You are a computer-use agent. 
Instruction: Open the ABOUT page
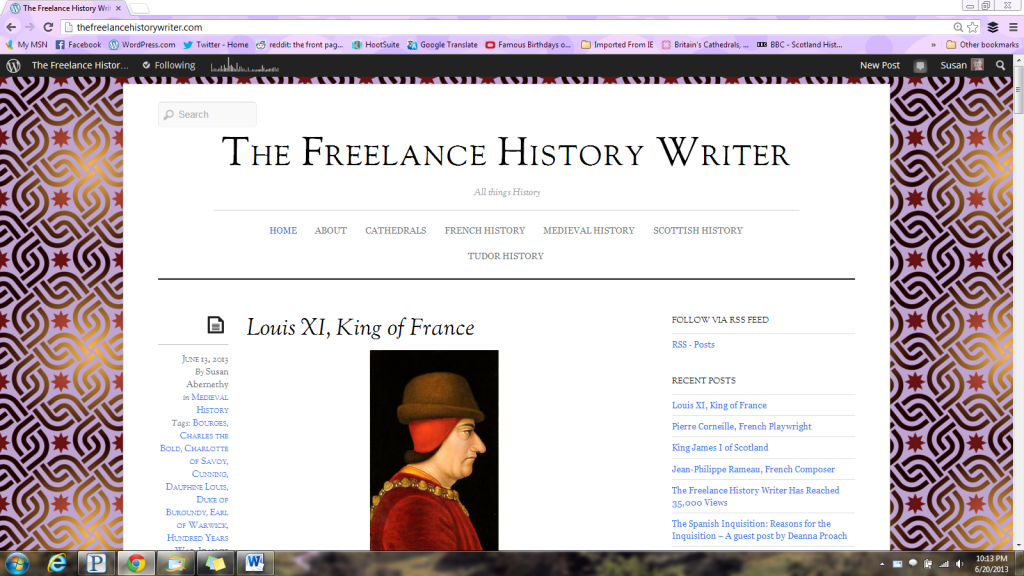point(330,231)
